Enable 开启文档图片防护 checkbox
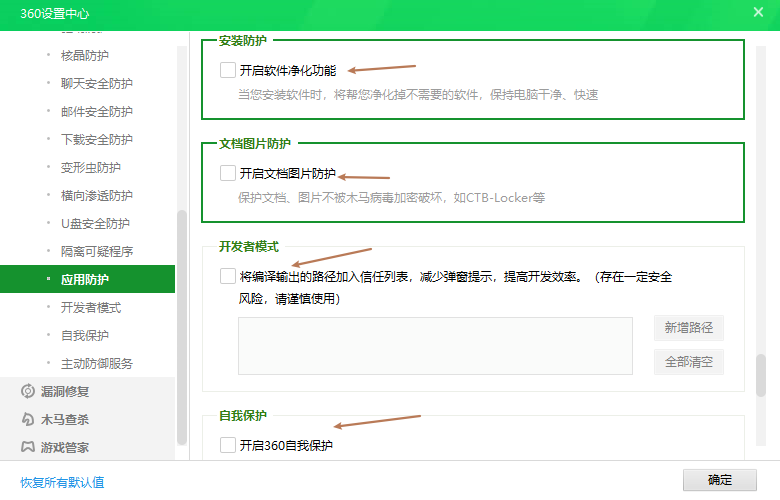 228,173
